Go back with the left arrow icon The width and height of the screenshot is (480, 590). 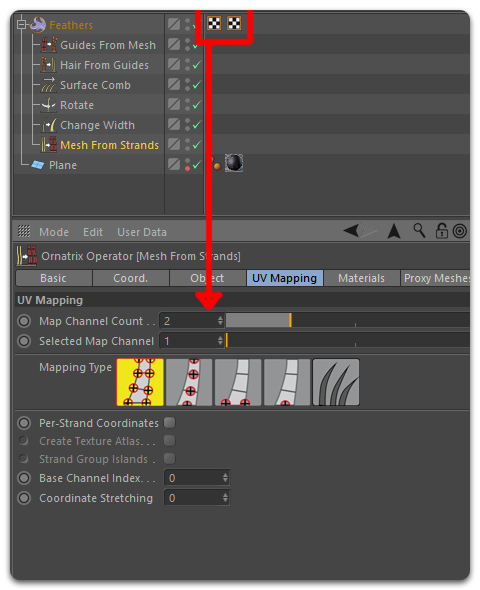click(x=351, y=230)
